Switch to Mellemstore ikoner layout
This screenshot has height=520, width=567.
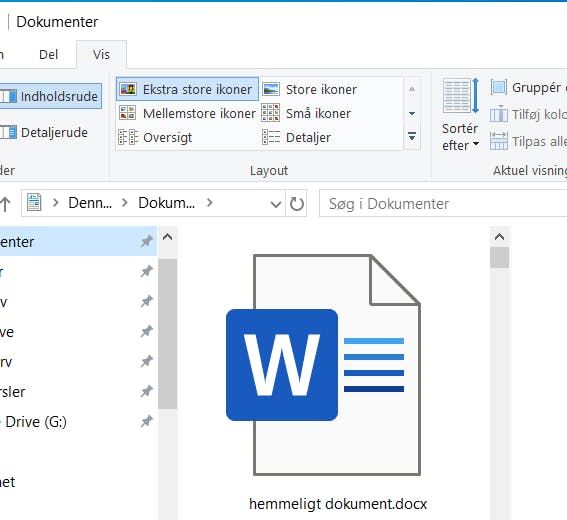point(187,113)
